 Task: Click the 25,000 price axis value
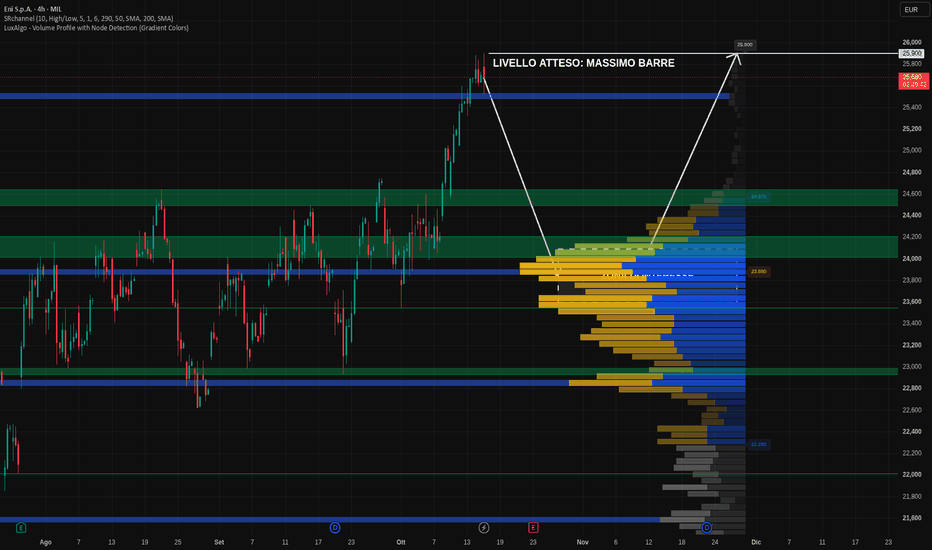pyautogui.click(x=912, y=150)
